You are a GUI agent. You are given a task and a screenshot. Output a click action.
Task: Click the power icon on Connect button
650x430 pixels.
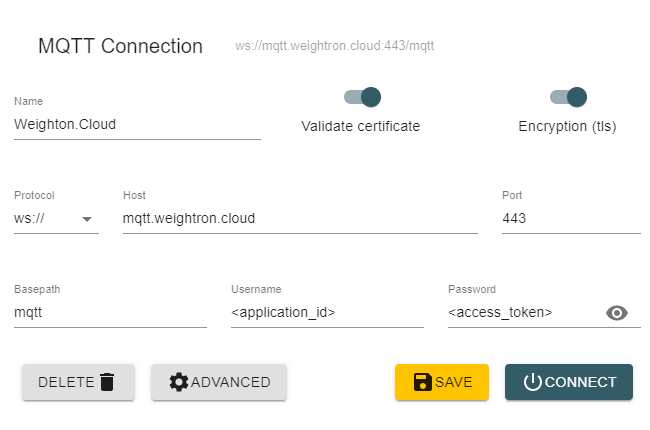click(533, 382)
